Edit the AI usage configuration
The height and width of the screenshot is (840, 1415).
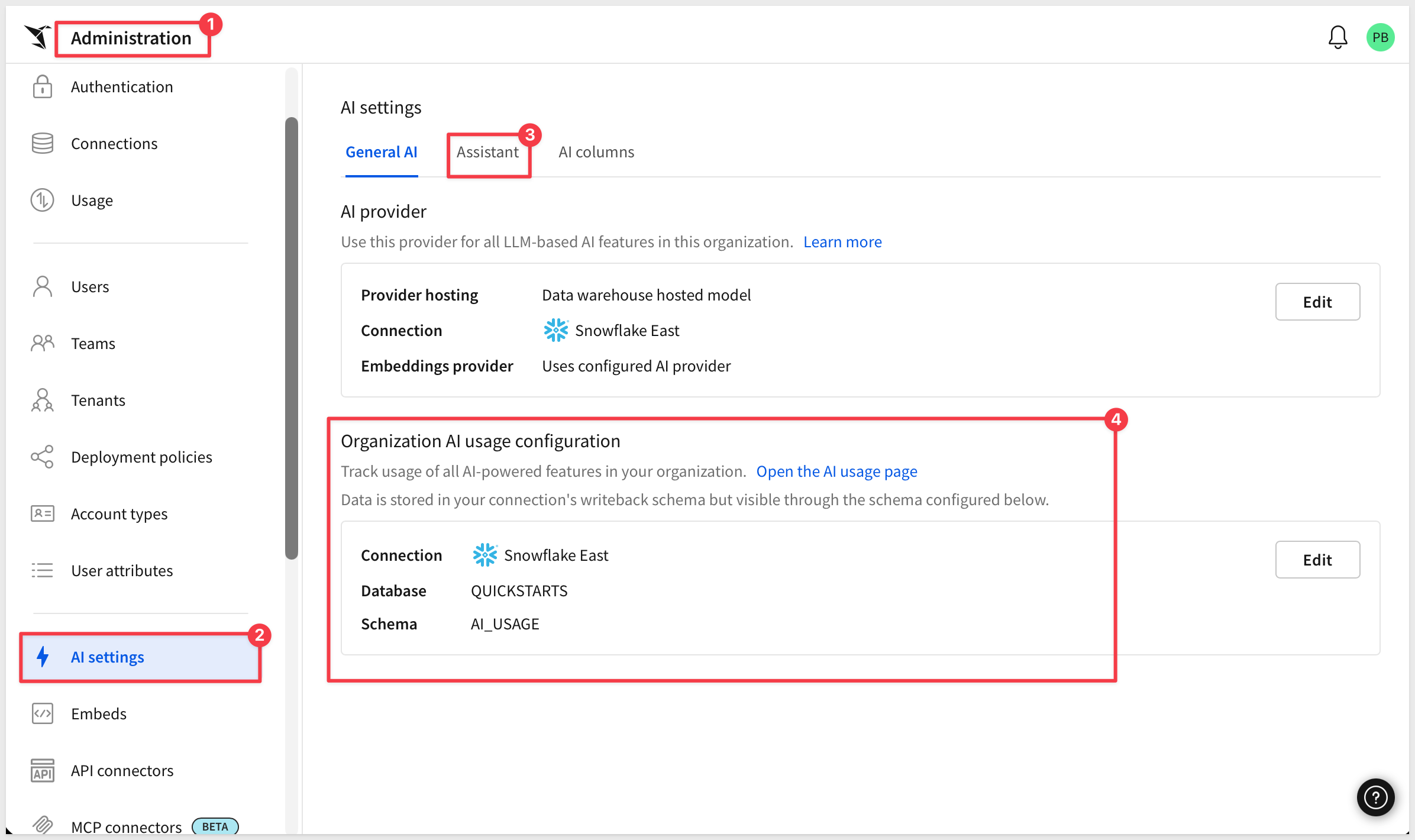point(1317,560)
